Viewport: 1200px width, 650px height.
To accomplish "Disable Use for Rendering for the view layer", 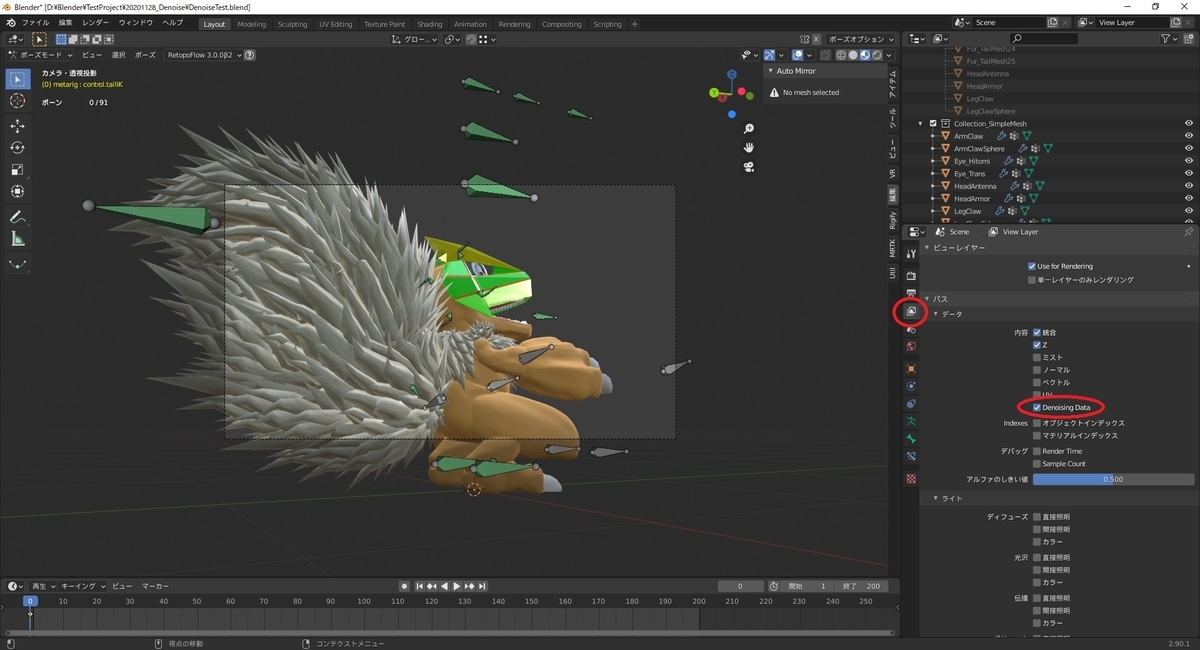I will click(1033, 265).
